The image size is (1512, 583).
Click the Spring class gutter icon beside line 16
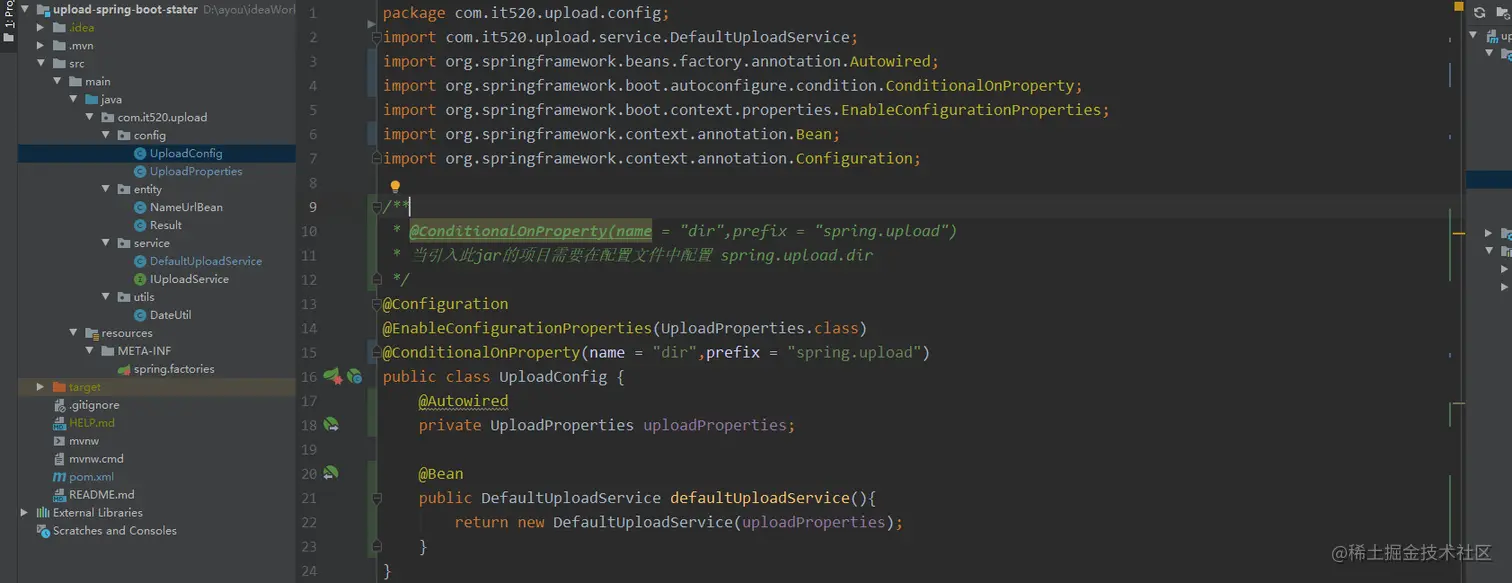(354, 377)
